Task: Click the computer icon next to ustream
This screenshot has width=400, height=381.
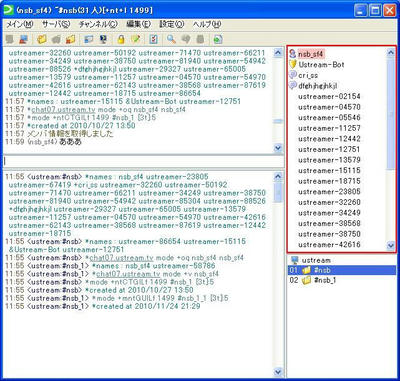Action: point(294,260)
